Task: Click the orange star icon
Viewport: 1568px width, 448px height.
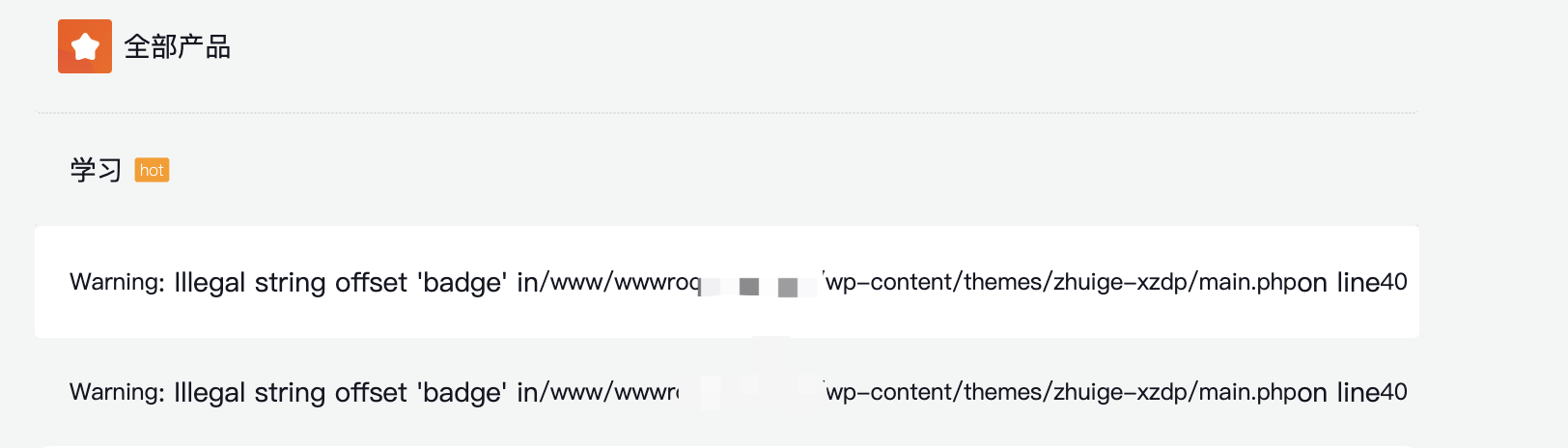Action: coord(85,46)
